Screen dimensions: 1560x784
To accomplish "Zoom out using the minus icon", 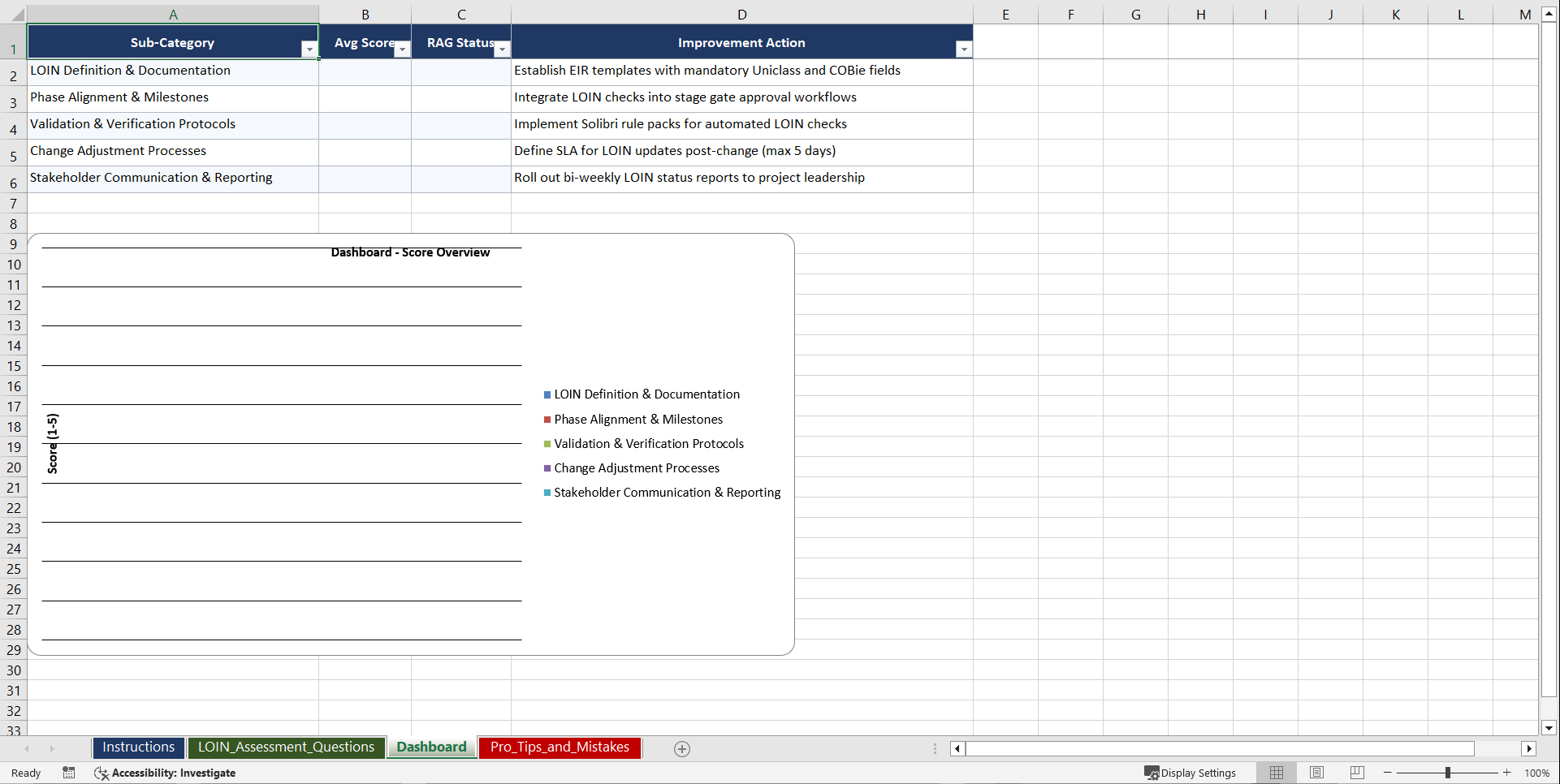I will coord(1387,773).
